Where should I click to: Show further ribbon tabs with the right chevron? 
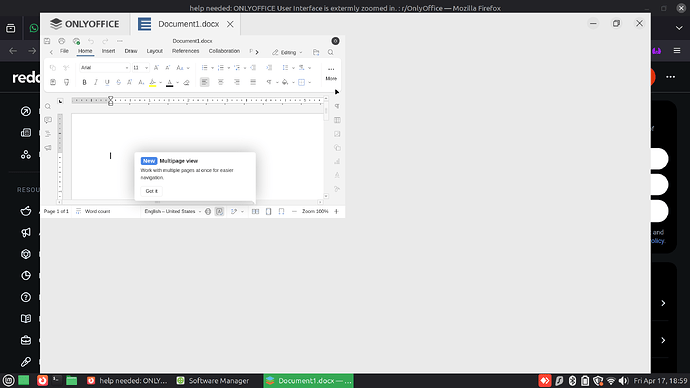257,52
